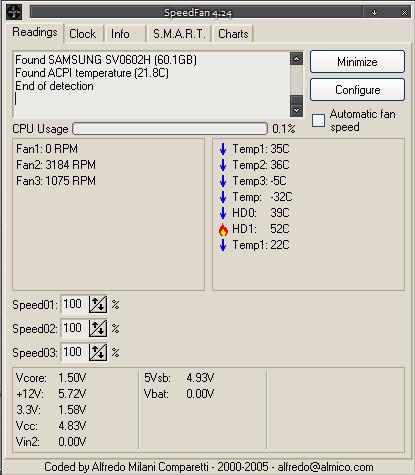Click the alfredo@almico.com footer text
The height and width of the screenshot is (475, 415).
pos(325,467)
